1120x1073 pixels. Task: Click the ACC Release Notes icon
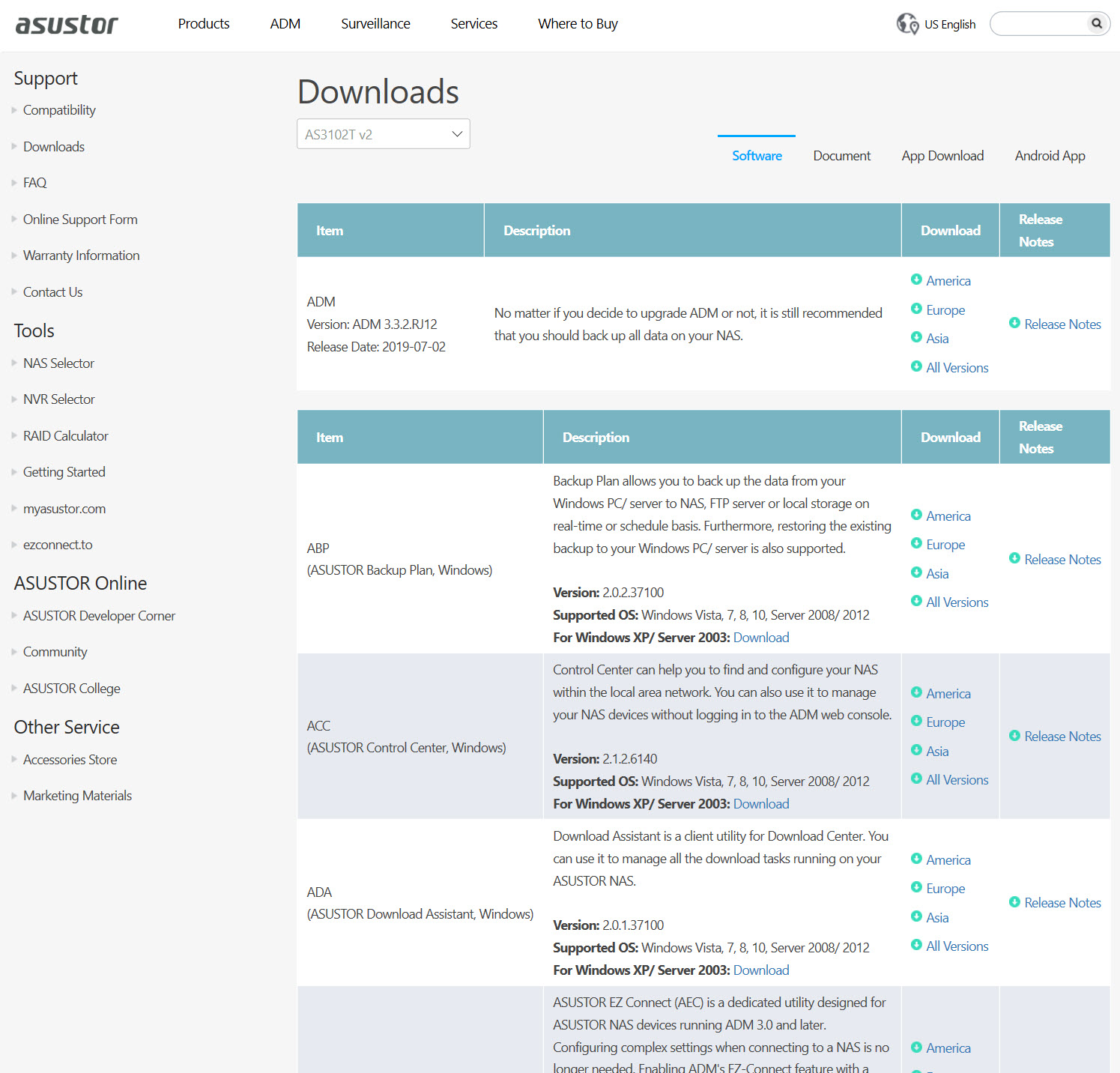(1014, 736)
